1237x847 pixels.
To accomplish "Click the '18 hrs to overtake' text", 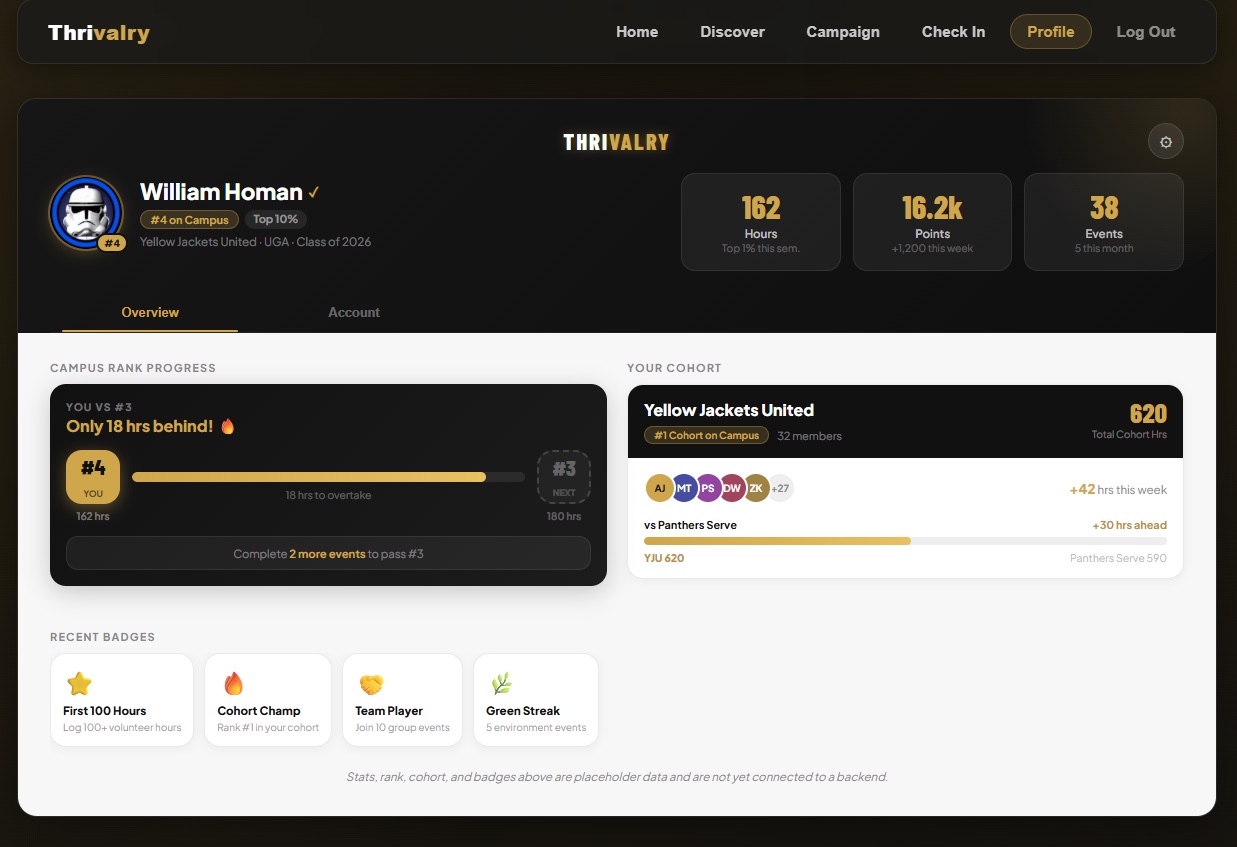I will point(328,495).
